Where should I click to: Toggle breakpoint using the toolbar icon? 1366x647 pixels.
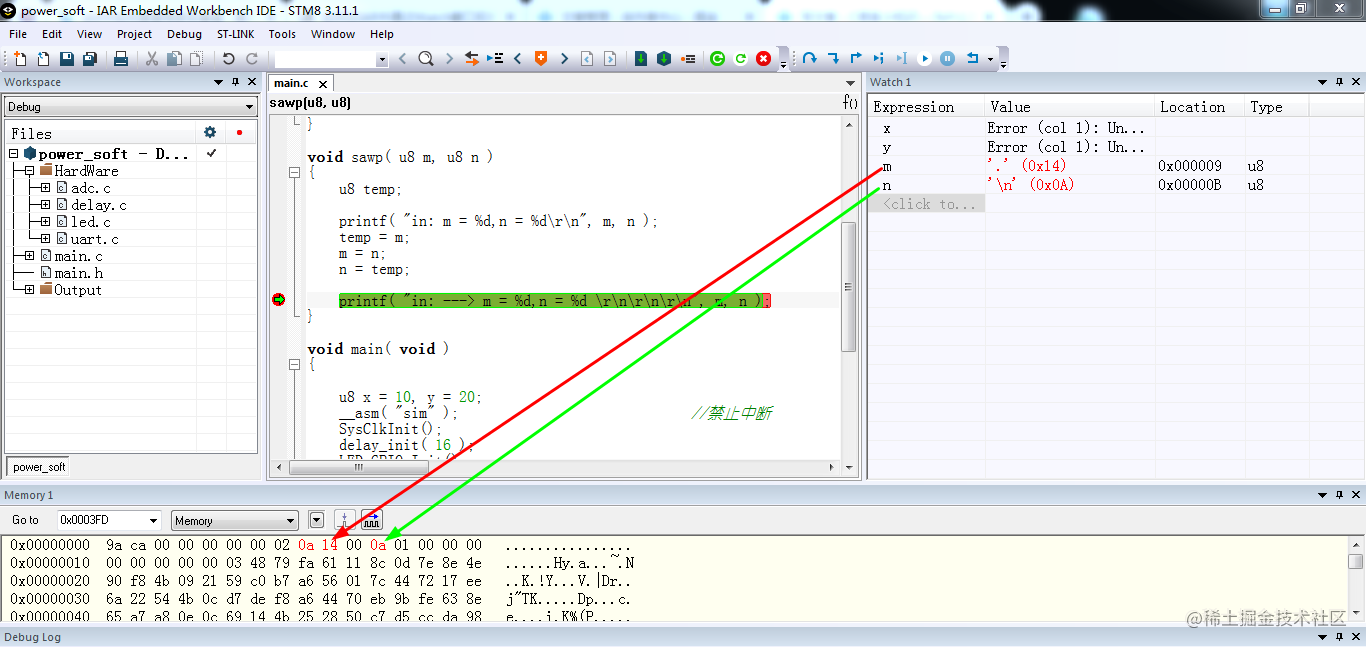688,59
